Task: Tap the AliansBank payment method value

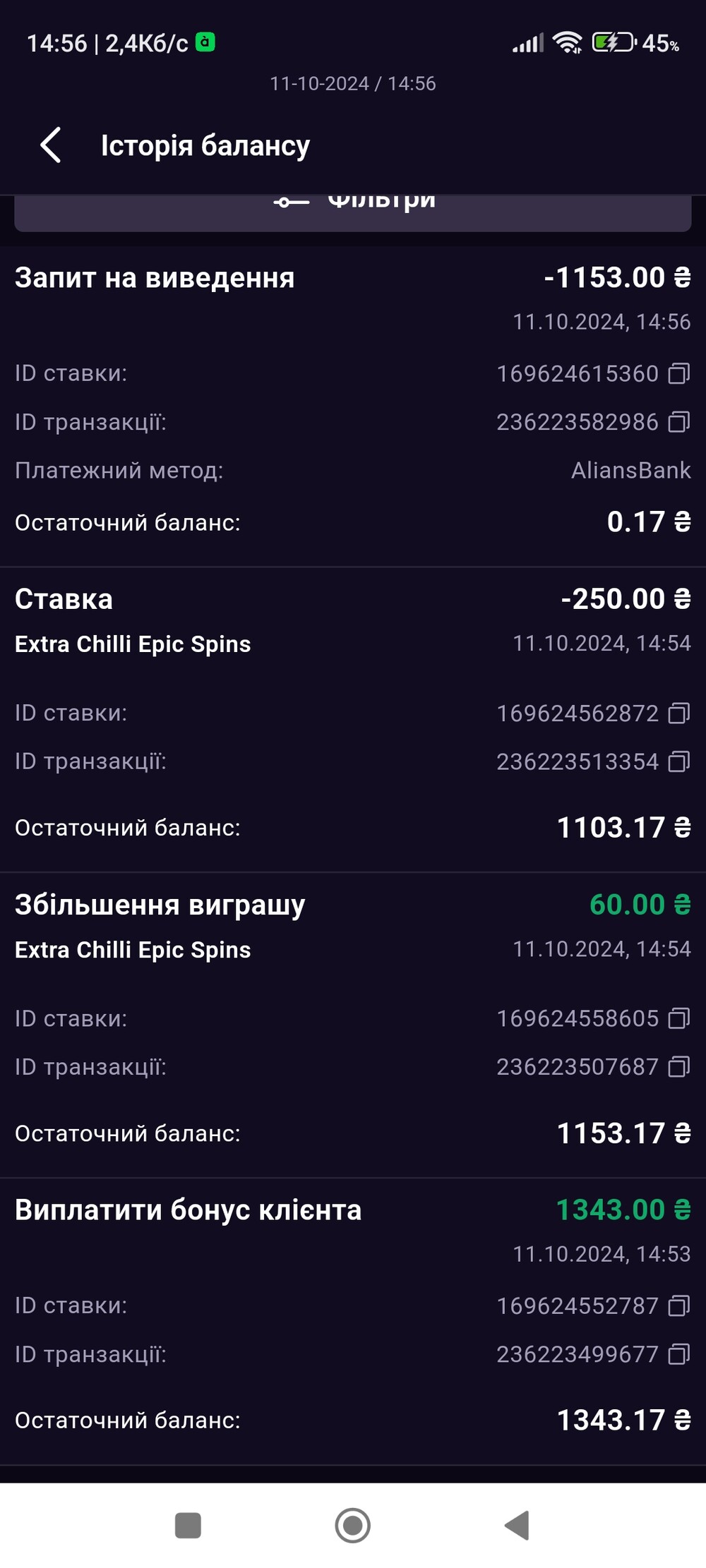Action: click(630, 471)
